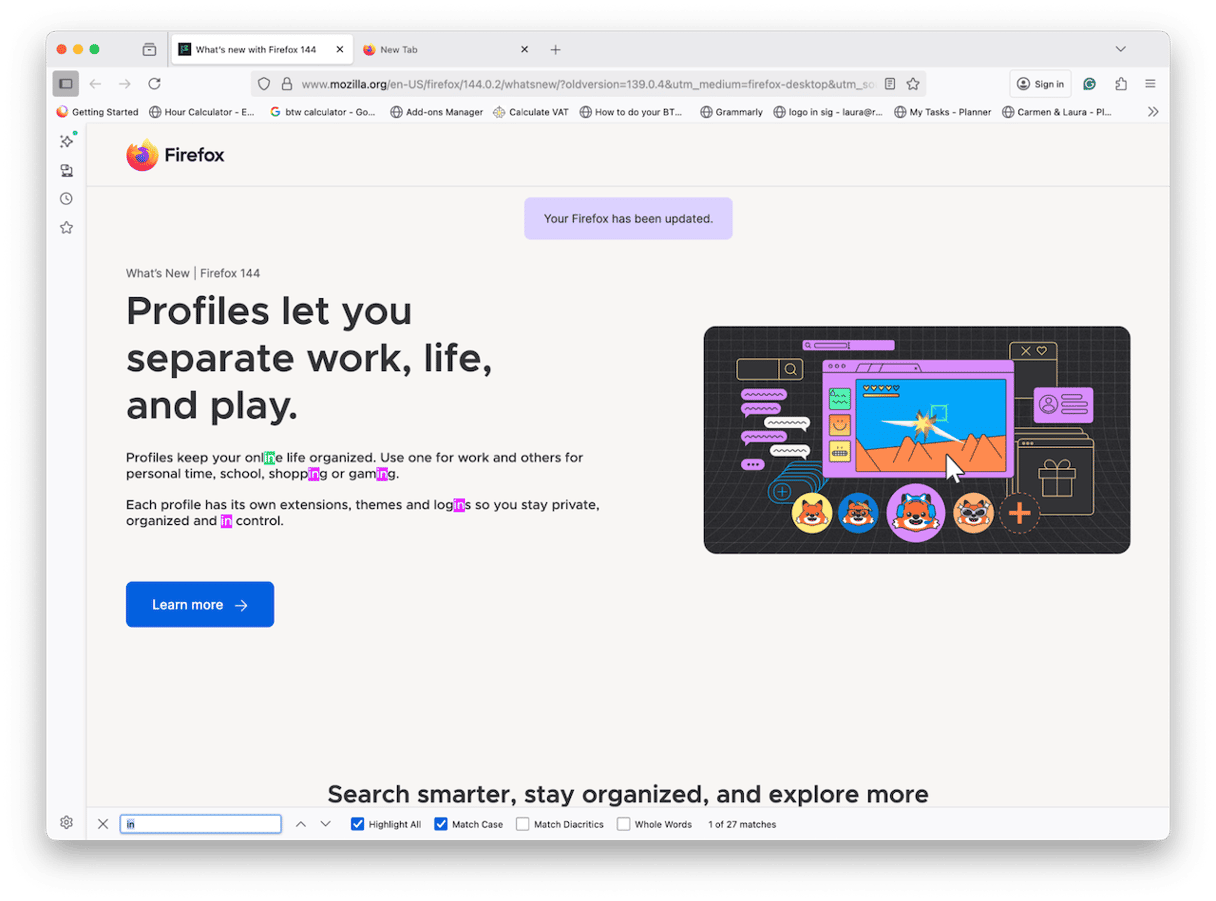Enable the Whole Words checkbox
Viewport: 1216px width, 901px height.
pos(623,824)
